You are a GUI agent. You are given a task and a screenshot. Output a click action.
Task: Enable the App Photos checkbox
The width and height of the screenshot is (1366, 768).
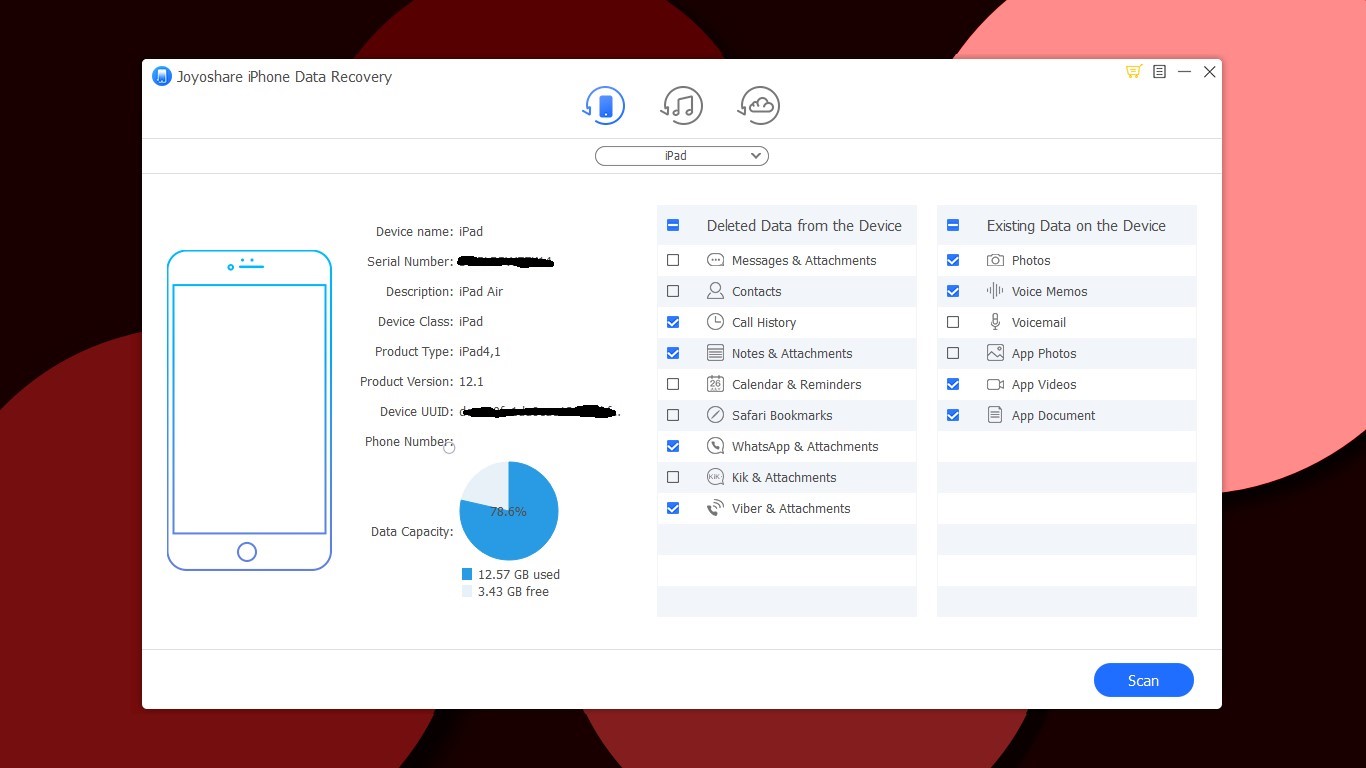[953, 353]
